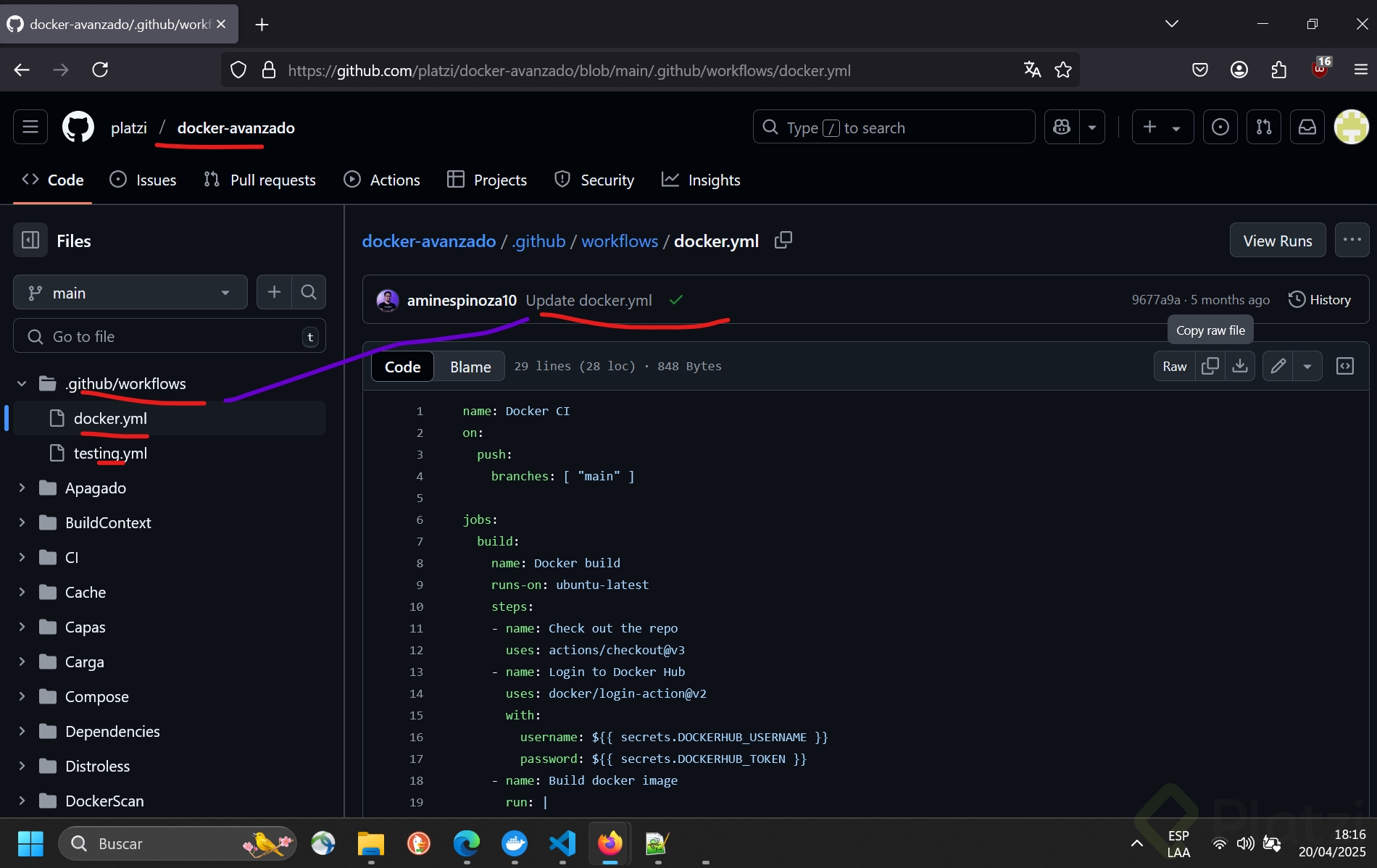
Task: Open the main branch dropdown
Action: click(x=130, y=293)
